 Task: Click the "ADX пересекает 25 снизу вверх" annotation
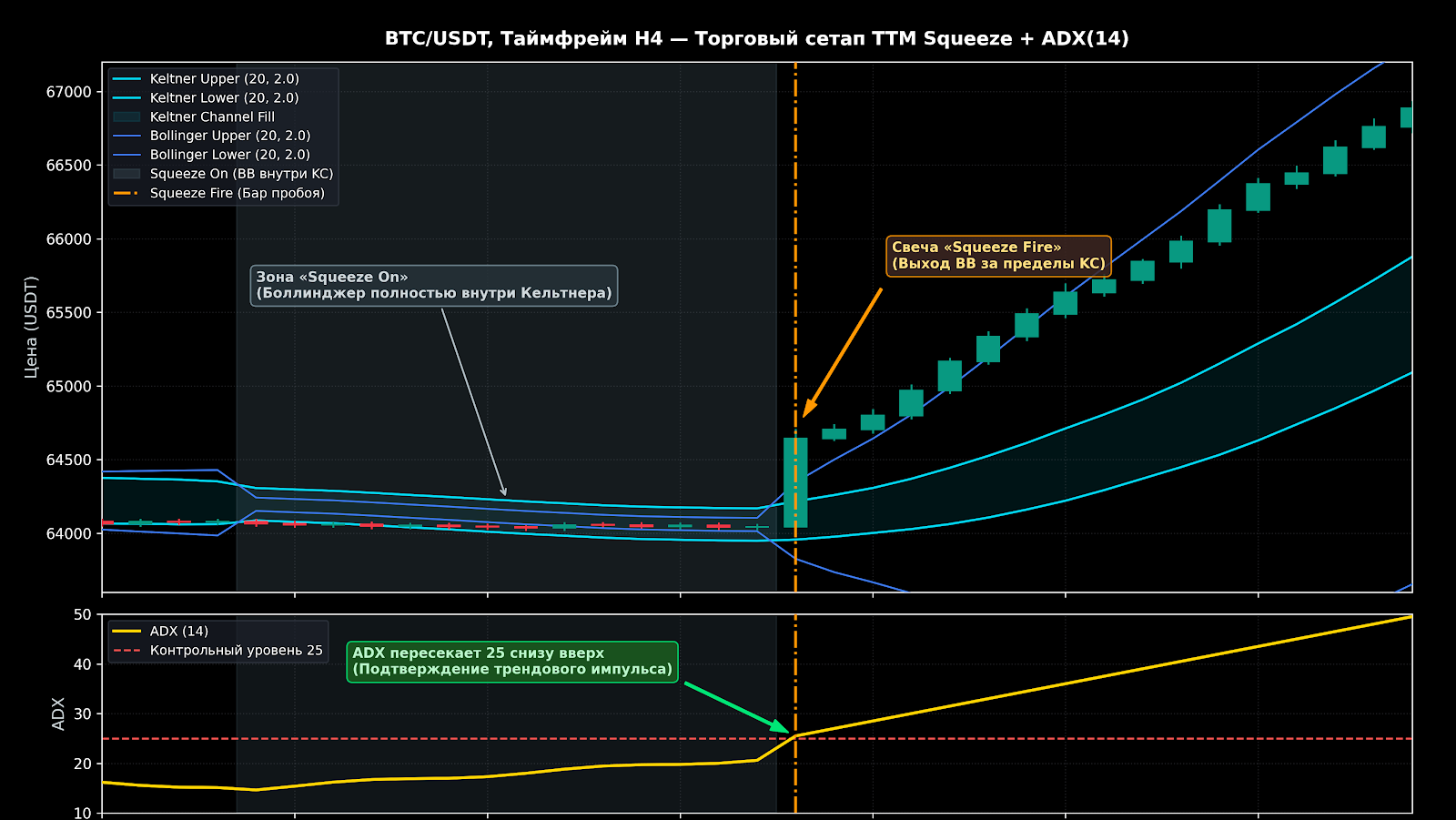click(512, 662)
